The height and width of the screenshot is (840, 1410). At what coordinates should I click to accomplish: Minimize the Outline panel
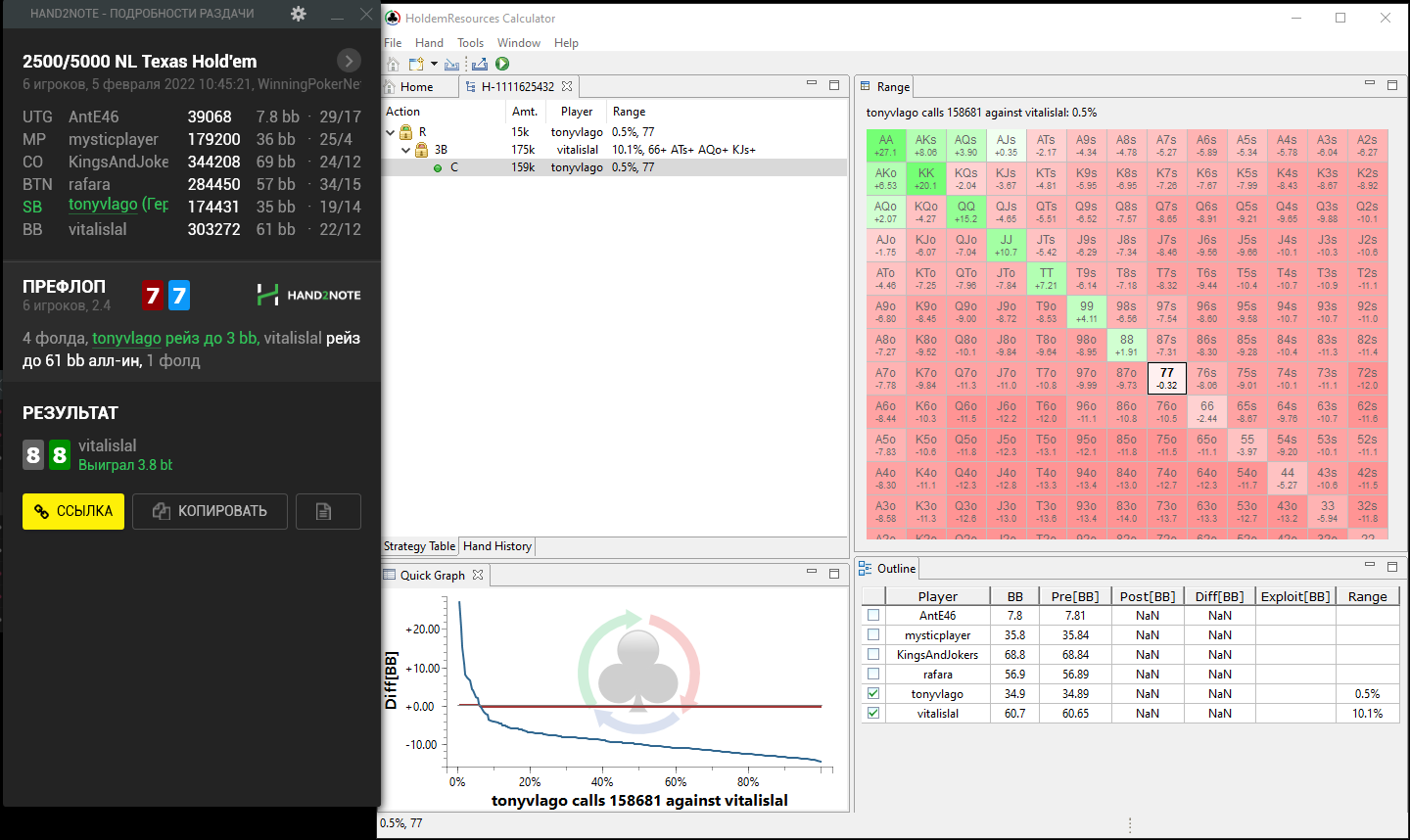point(1370,565)
